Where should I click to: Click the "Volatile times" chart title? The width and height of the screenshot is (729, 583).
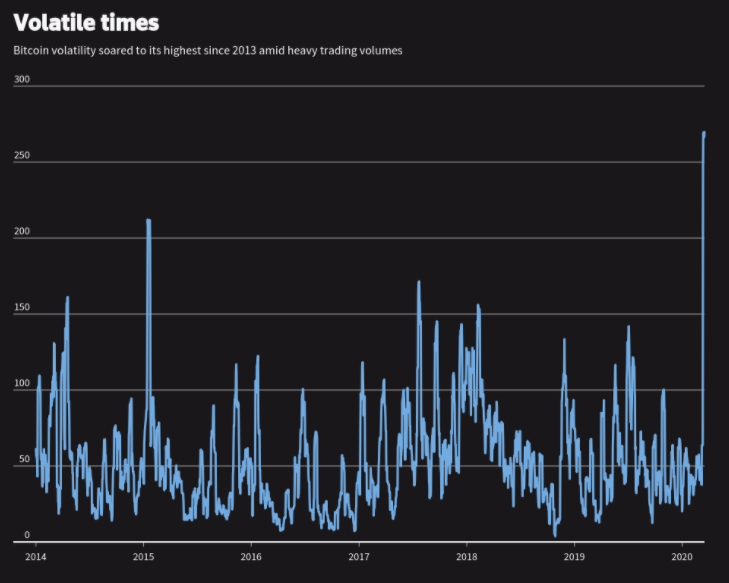tap(86, 22)
